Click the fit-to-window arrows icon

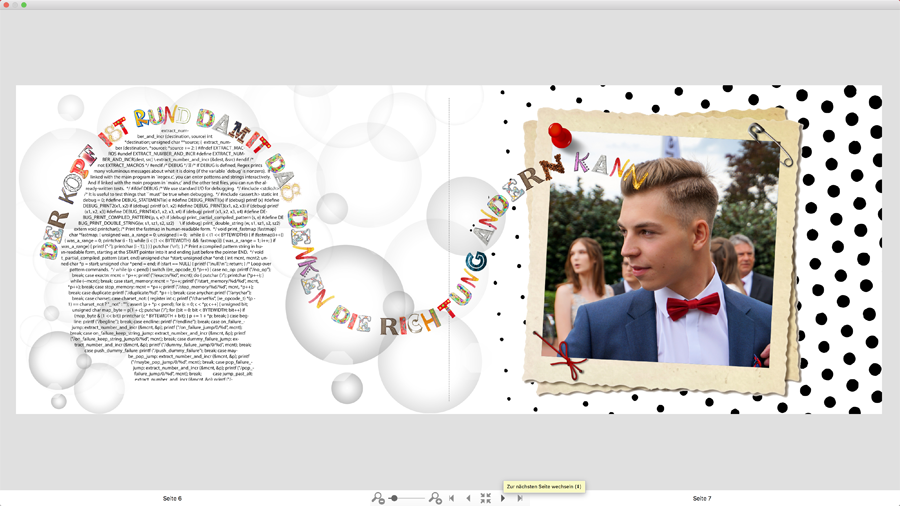(485, 498)
